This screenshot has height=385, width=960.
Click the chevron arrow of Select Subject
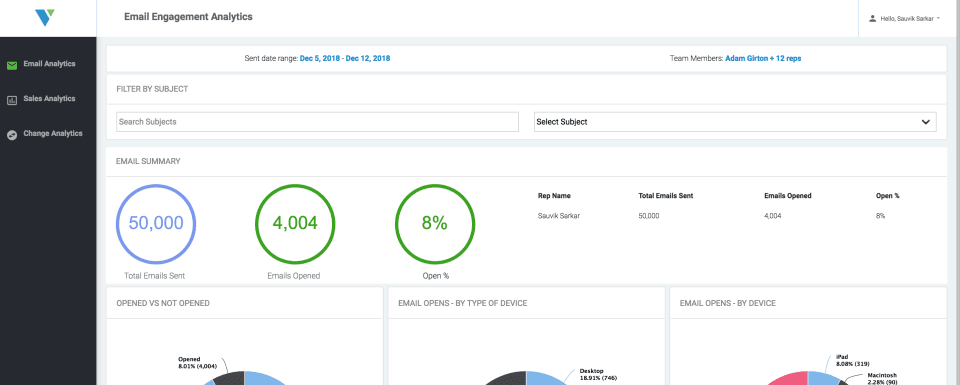[x=926, y=122]
